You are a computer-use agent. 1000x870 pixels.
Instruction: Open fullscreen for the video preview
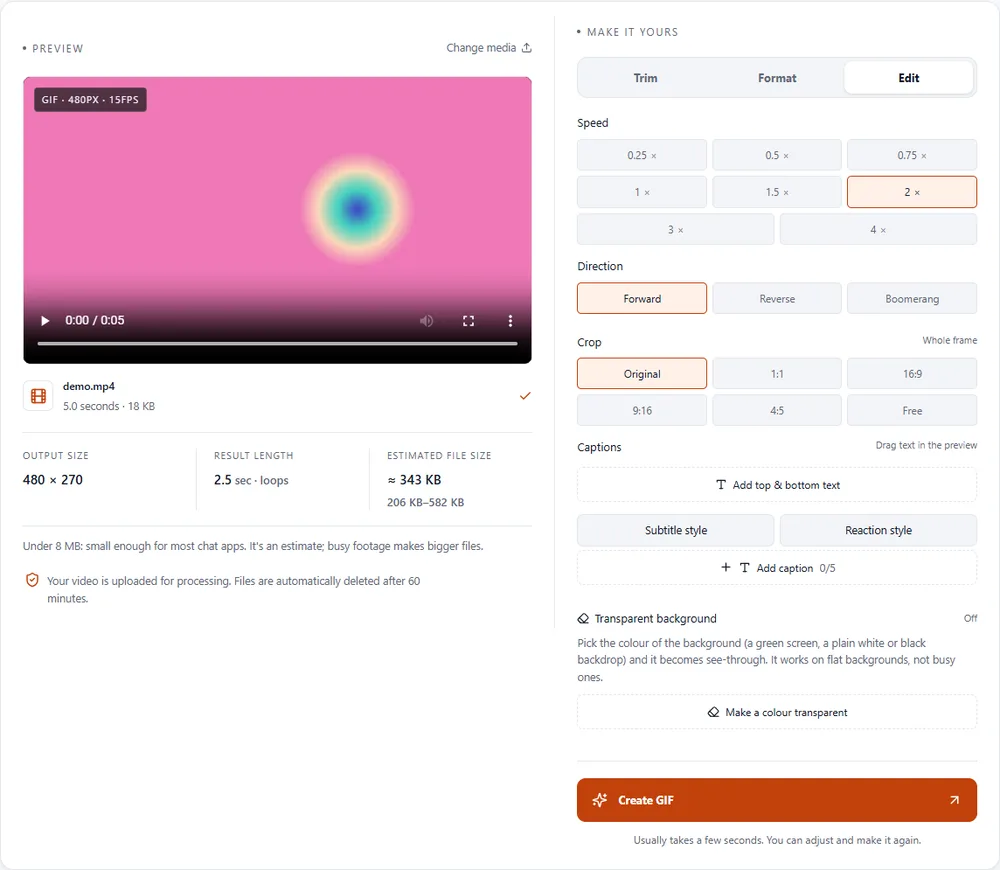coord(468,321)
